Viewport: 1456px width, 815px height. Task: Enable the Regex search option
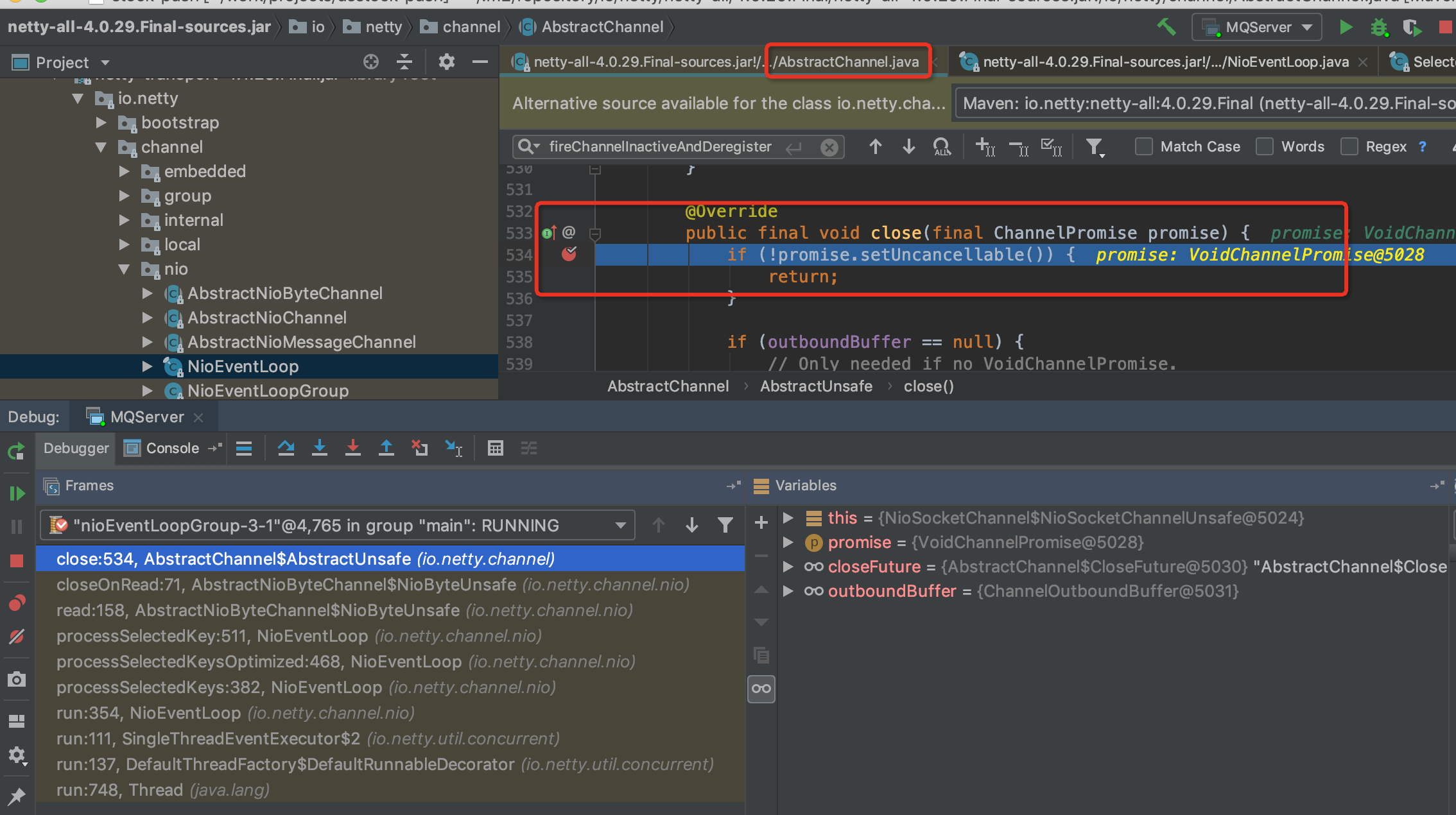pyautogui.click(x=1349, y=147)
